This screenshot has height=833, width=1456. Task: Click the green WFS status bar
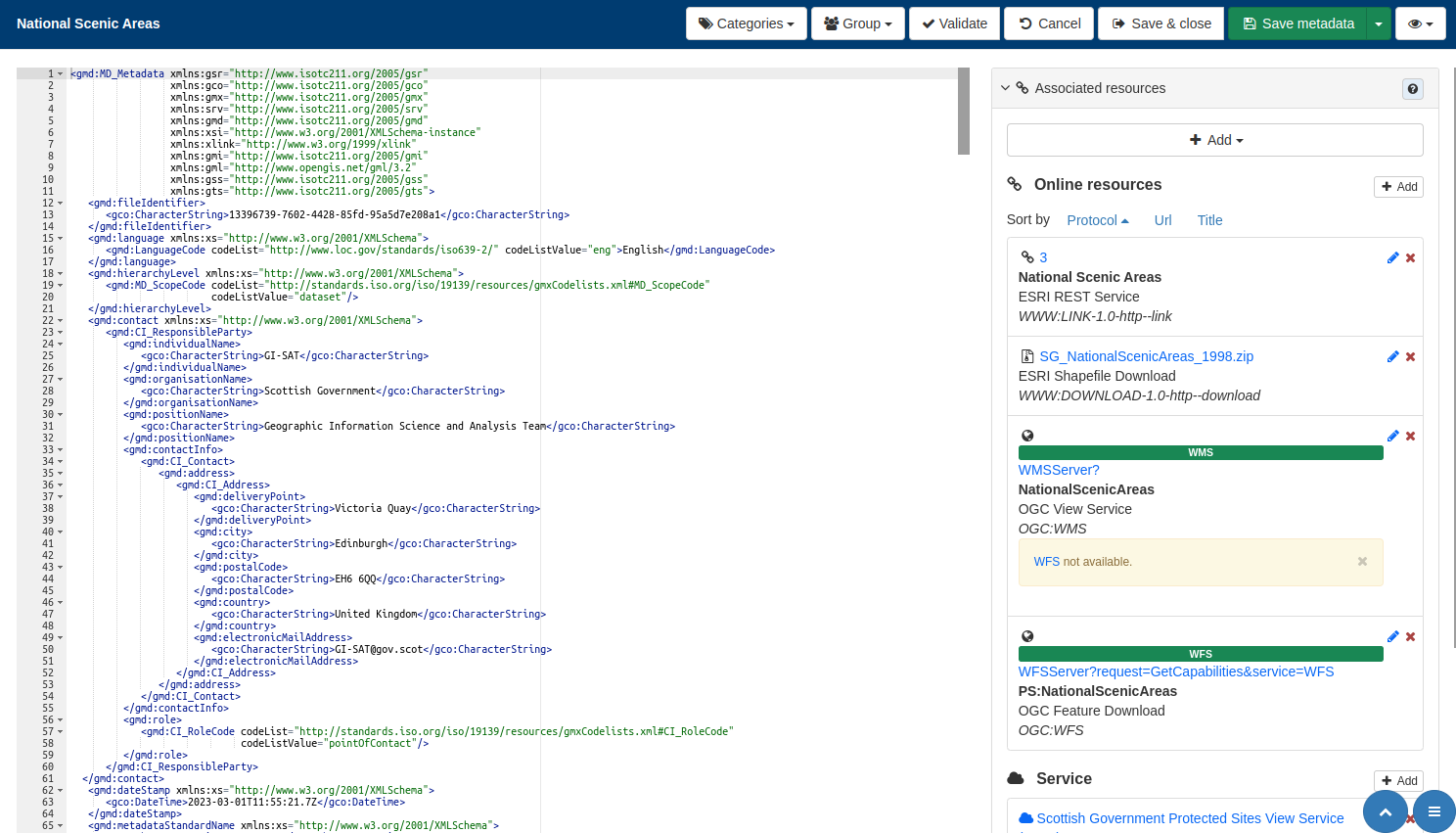[1201, 654]
